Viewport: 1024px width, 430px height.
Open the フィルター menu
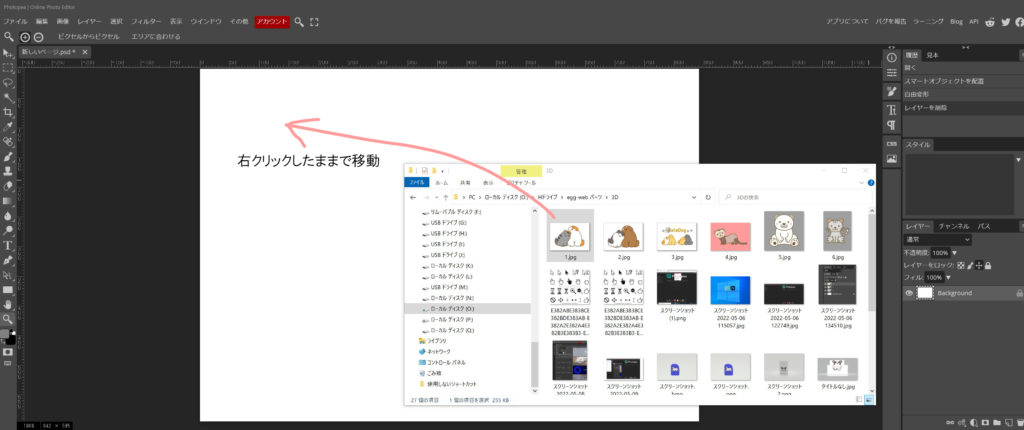click(x=146, y=21)
